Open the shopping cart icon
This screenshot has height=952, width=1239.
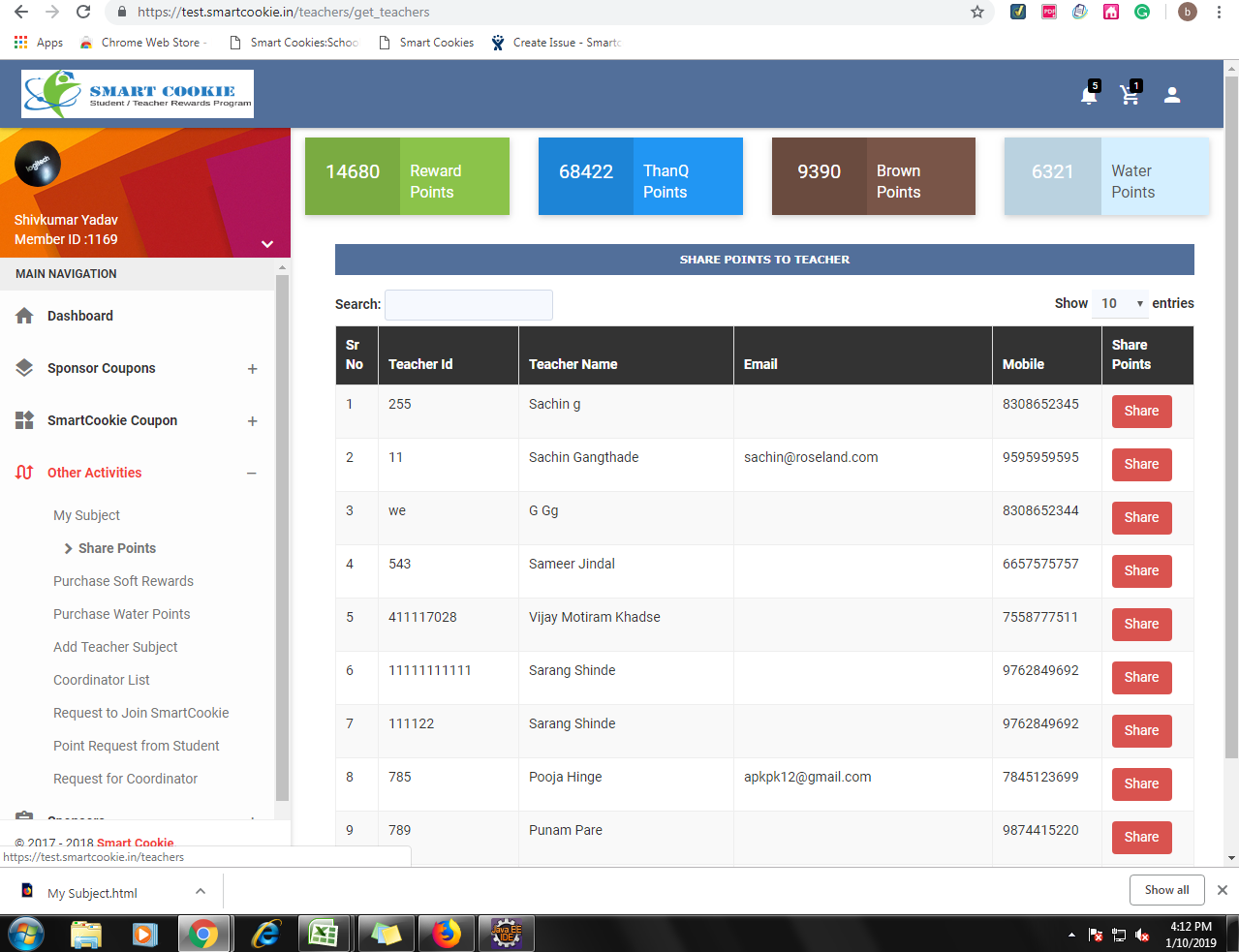pyautogui.click(x=1130, y=95)
